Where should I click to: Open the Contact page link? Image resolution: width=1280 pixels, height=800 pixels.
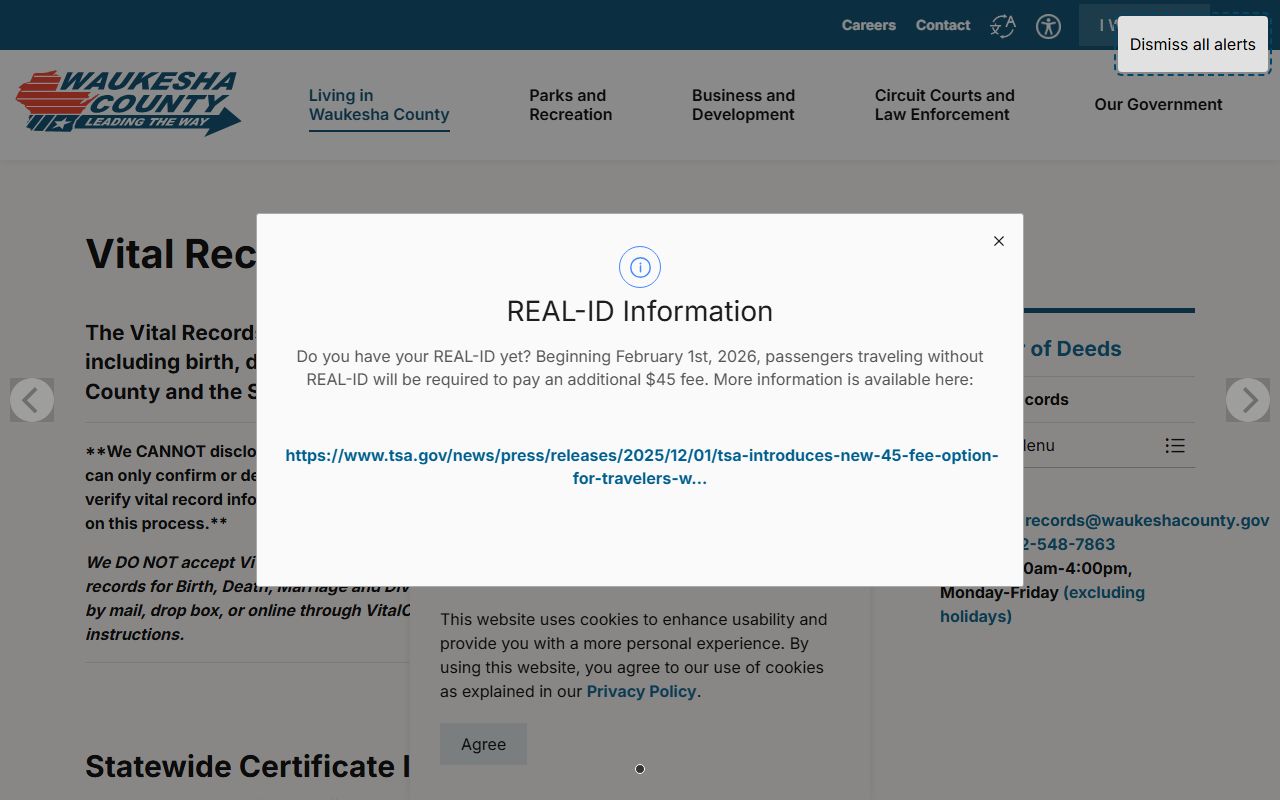point(942,25)
